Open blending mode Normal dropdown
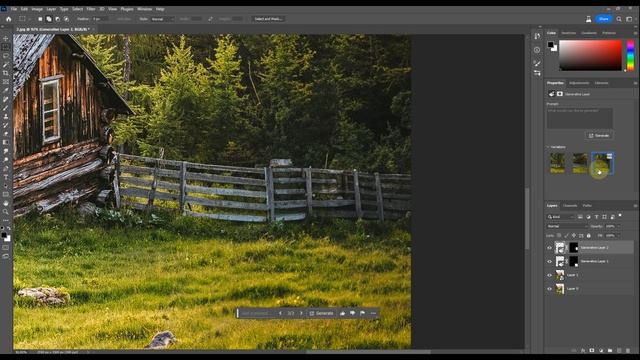640x360 pixels. (x=567, y=226)
